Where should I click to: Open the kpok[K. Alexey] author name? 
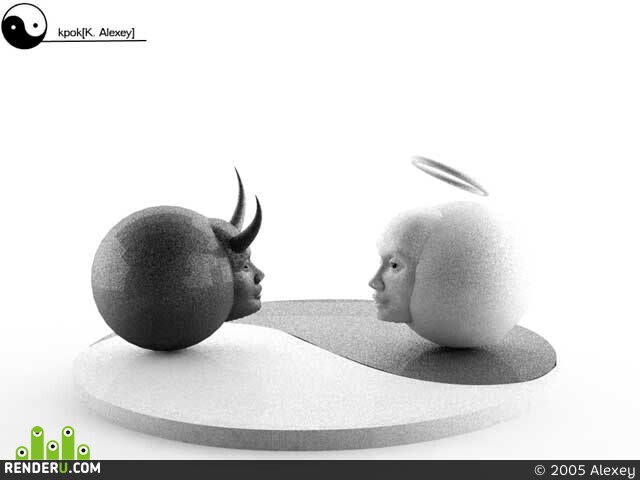[x=96, y=33]
